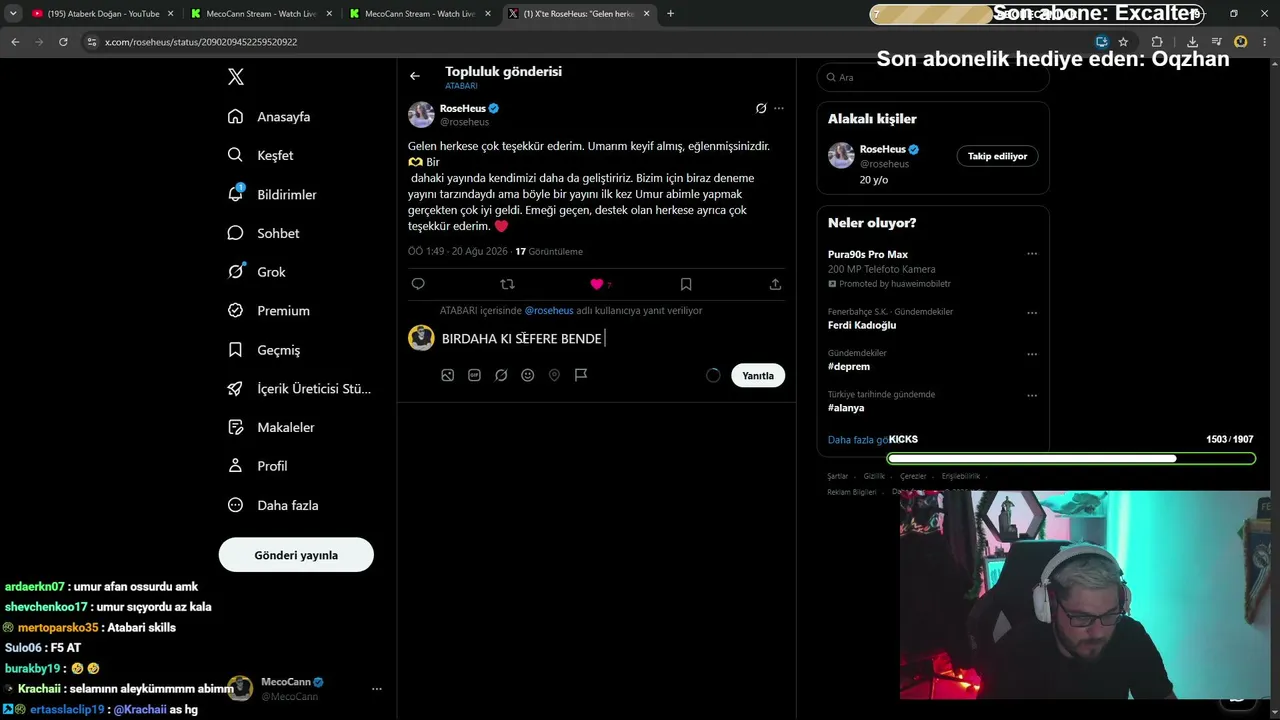Viewport: 1280px width, 720px height.
Task: Click the Grok icon on RoseHeus's post
Action: (761, 108)
